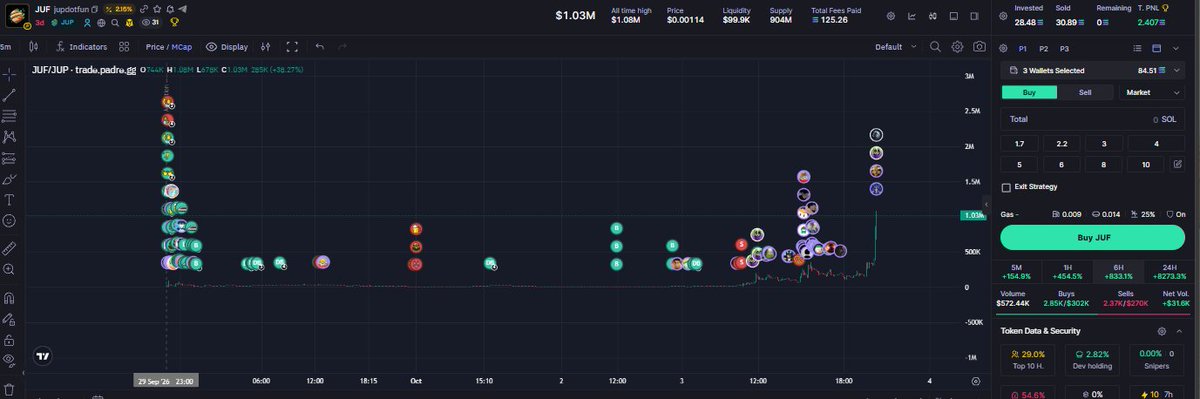Select the text annotation tool
This screenshot has height=399, width=1200.
pyautogui.click(x=9, y=199)
